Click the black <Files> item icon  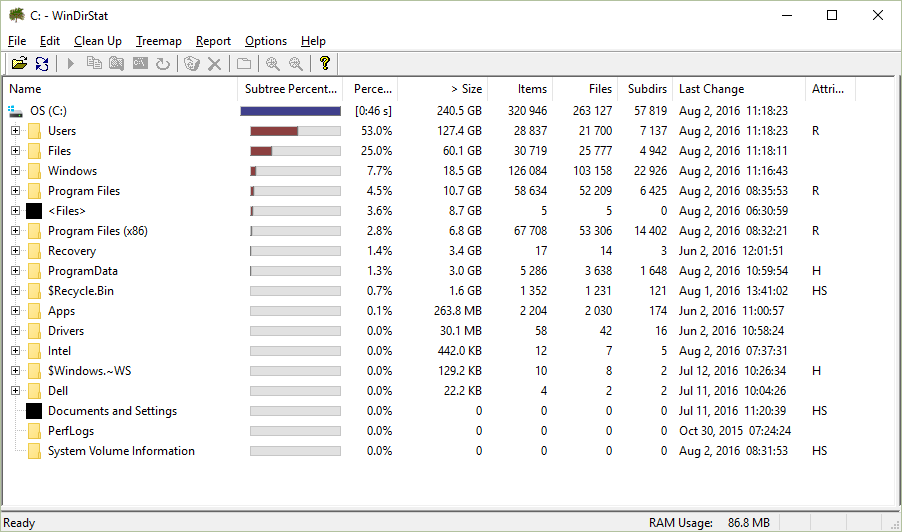pos(34,211)
